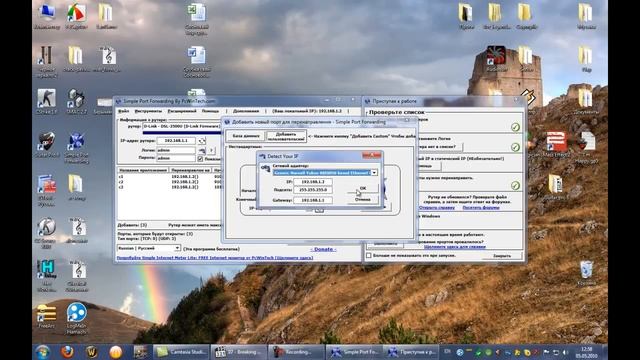This screenshot has width=640, height=360.
Task: Open the Файл menu in Simple Port Forwarding
Action: (x=124, y=111)
